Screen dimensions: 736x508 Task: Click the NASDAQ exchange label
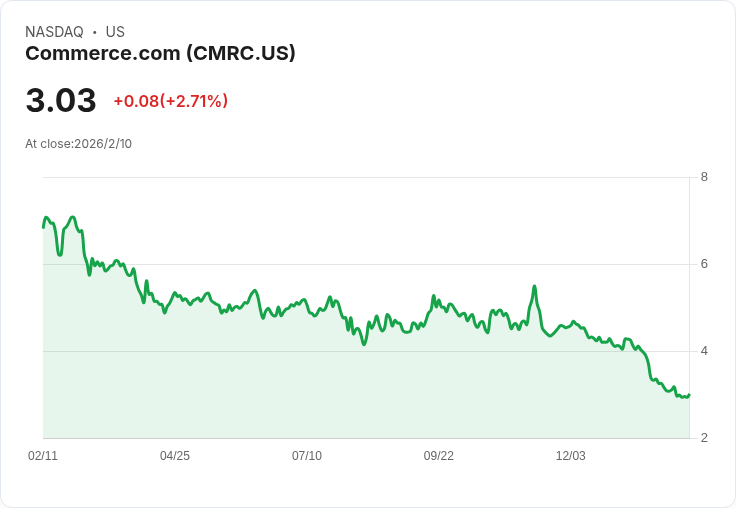(54, 32)
